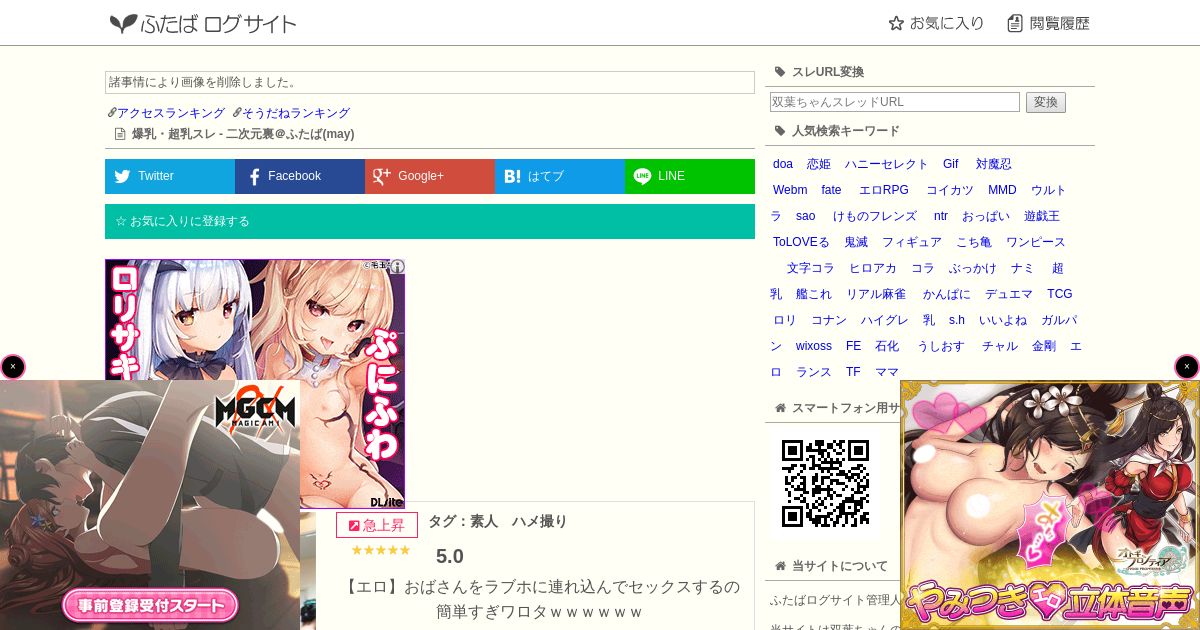
Task: Select keyword wixoss
Action: 814,346
